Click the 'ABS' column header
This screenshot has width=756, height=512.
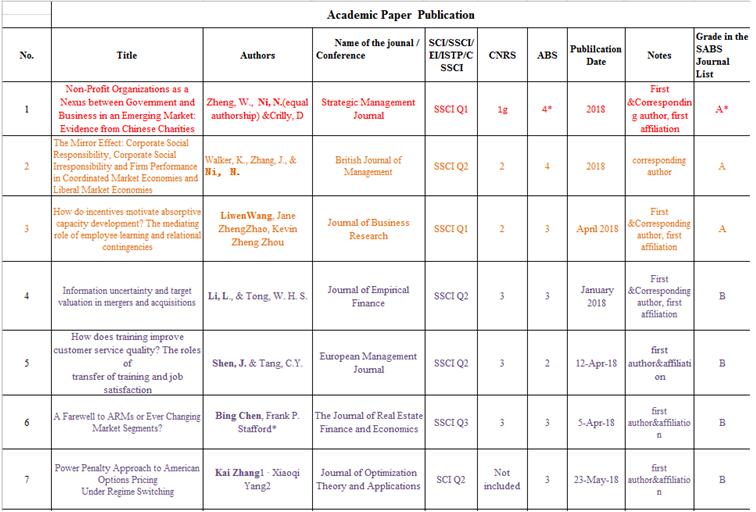pos(547,56)
